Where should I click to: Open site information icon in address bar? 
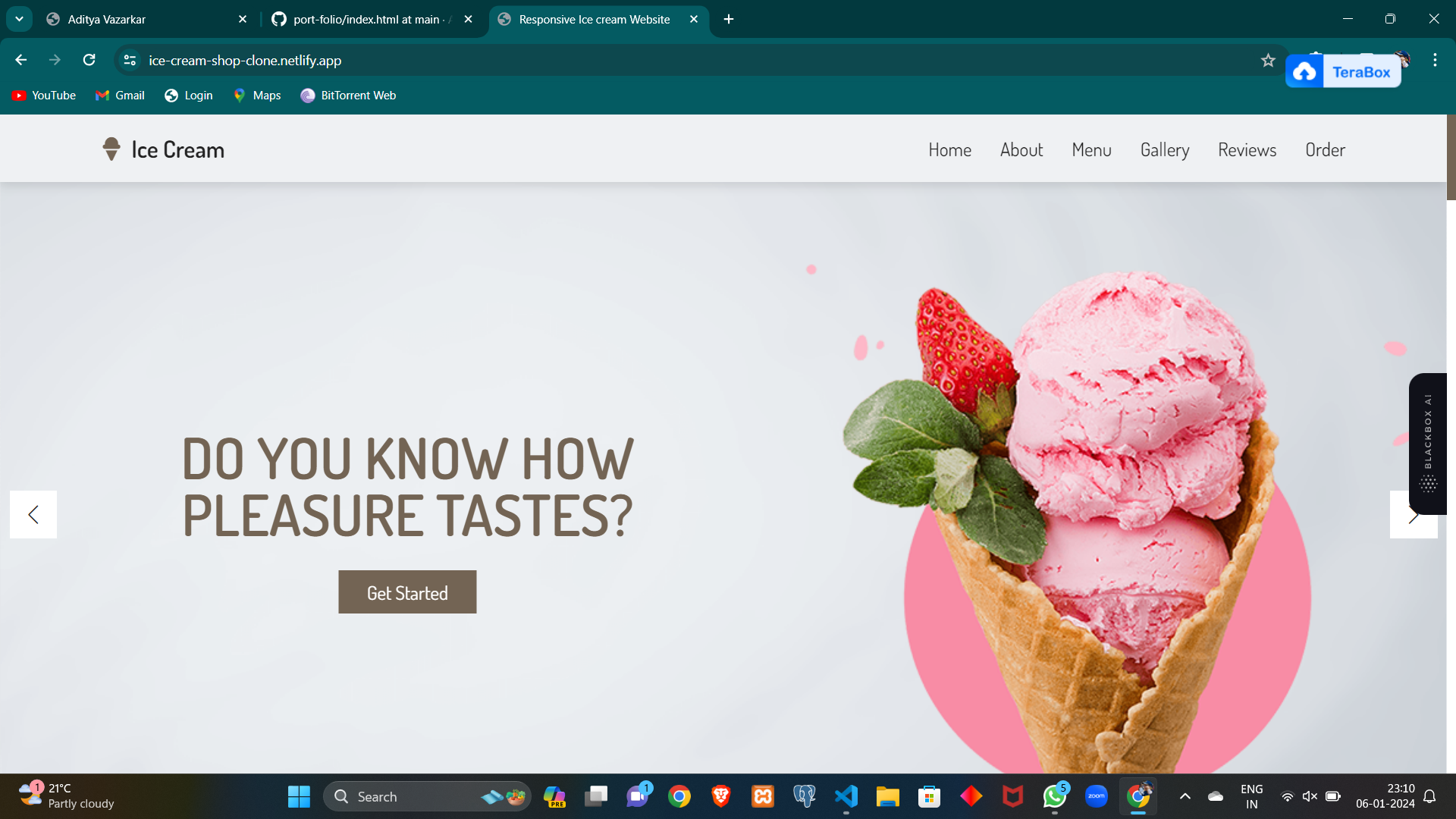pos(130,60)
